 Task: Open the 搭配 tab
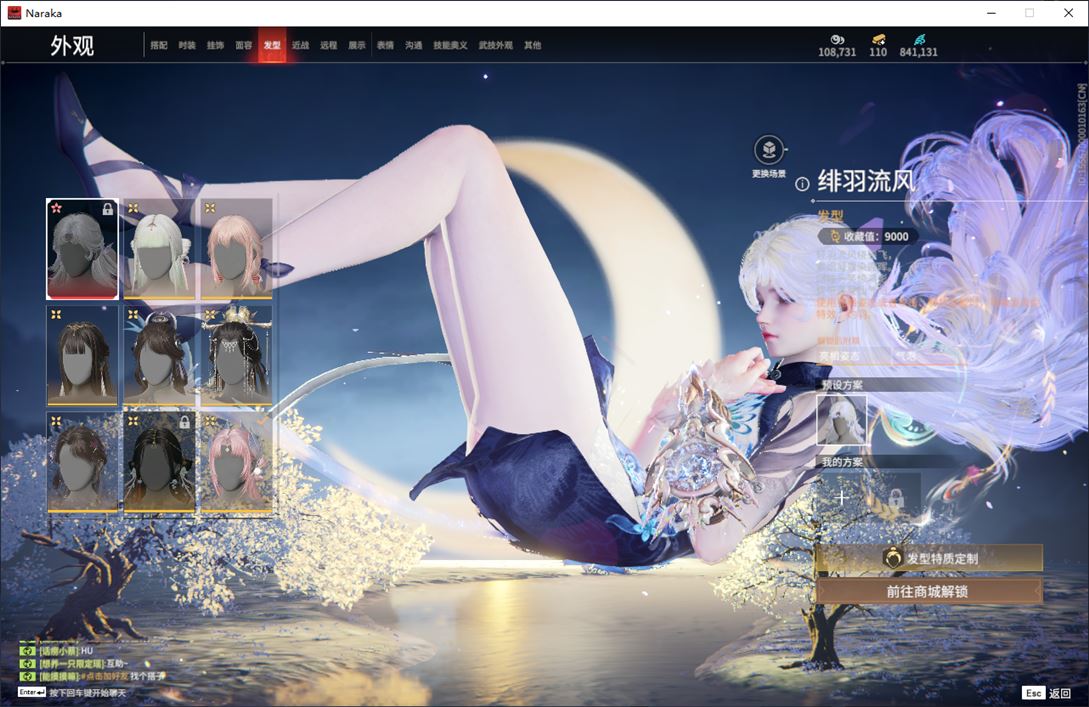[159, 45]
